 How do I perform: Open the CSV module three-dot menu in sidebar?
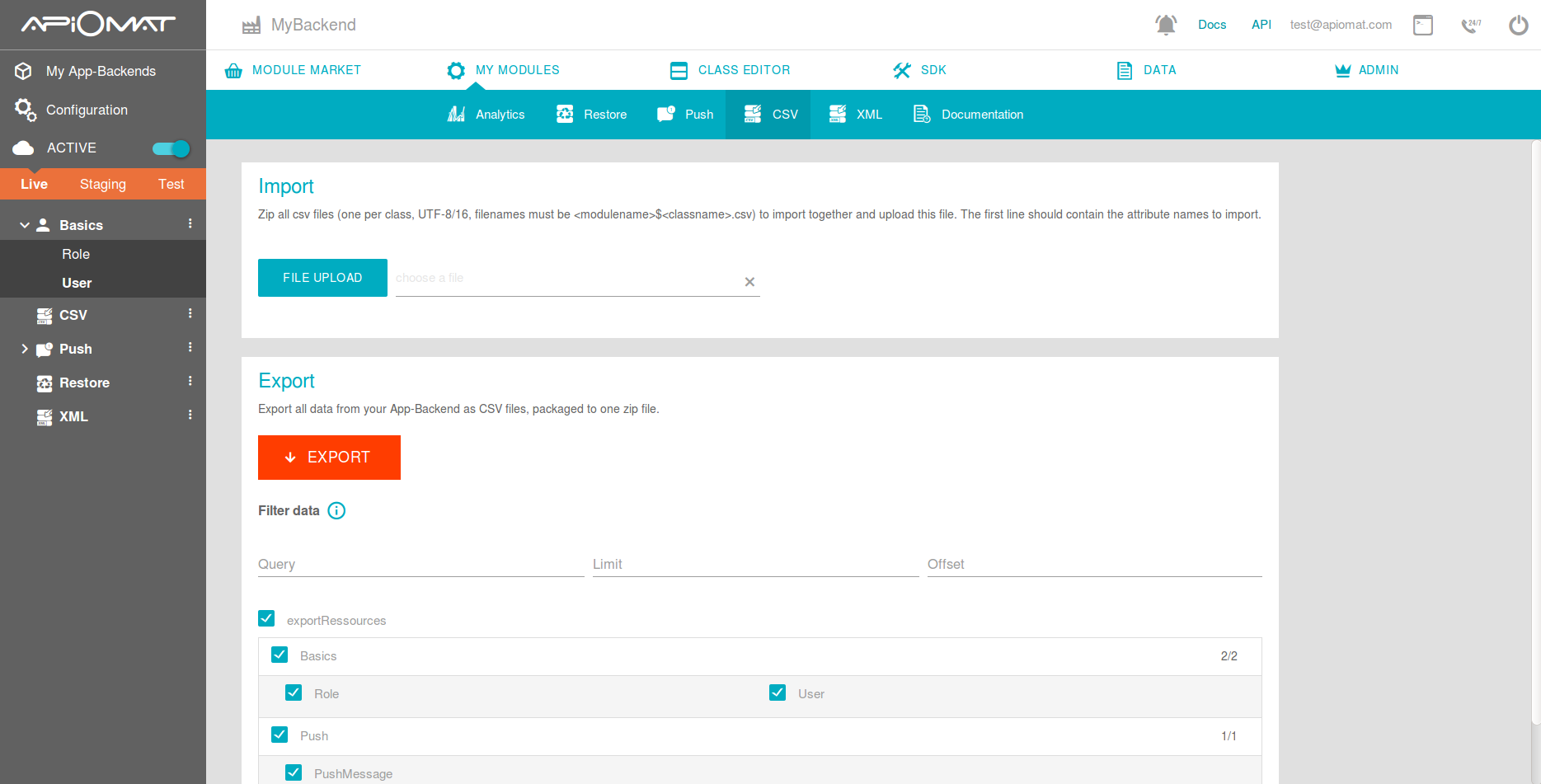coord(190,313)
